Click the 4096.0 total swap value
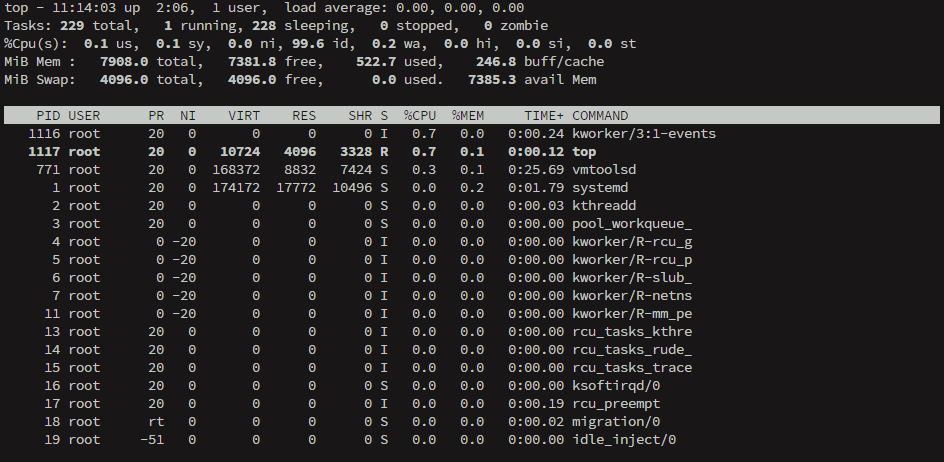The width and height of the screenshot is (944, 462). pos(124,80)
